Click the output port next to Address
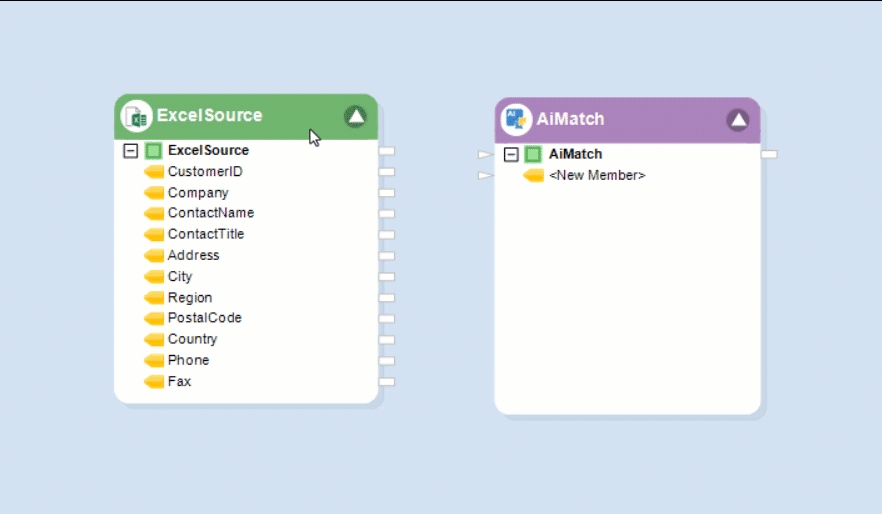 [387, 256]
